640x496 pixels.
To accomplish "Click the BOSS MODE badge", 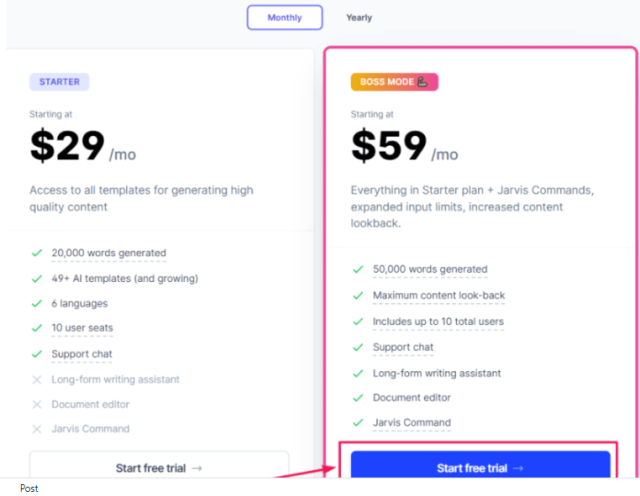I will point(394,82).
